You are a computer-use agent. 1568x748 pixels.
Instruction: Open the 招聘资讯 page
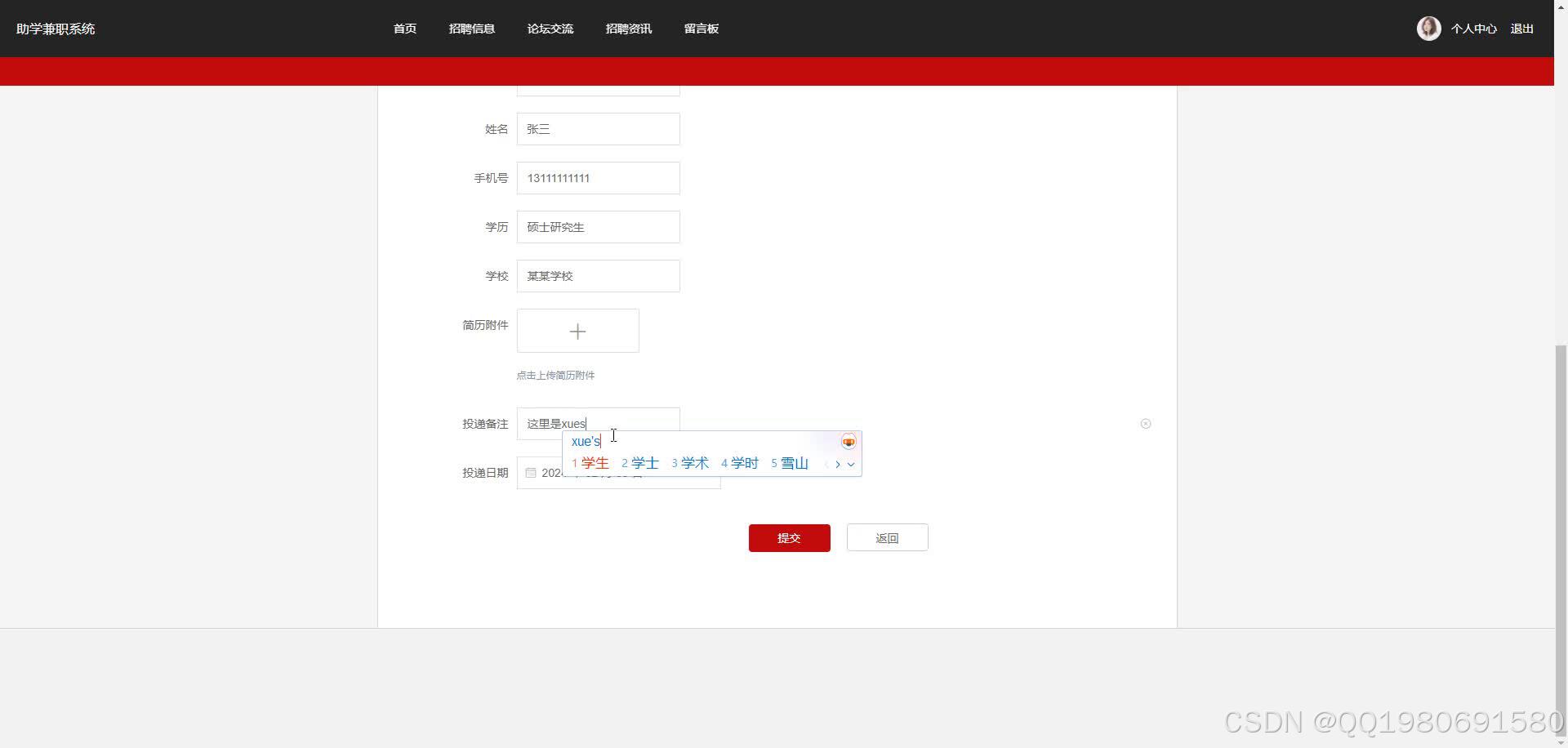pyautogui.click(x=629, y=28)
